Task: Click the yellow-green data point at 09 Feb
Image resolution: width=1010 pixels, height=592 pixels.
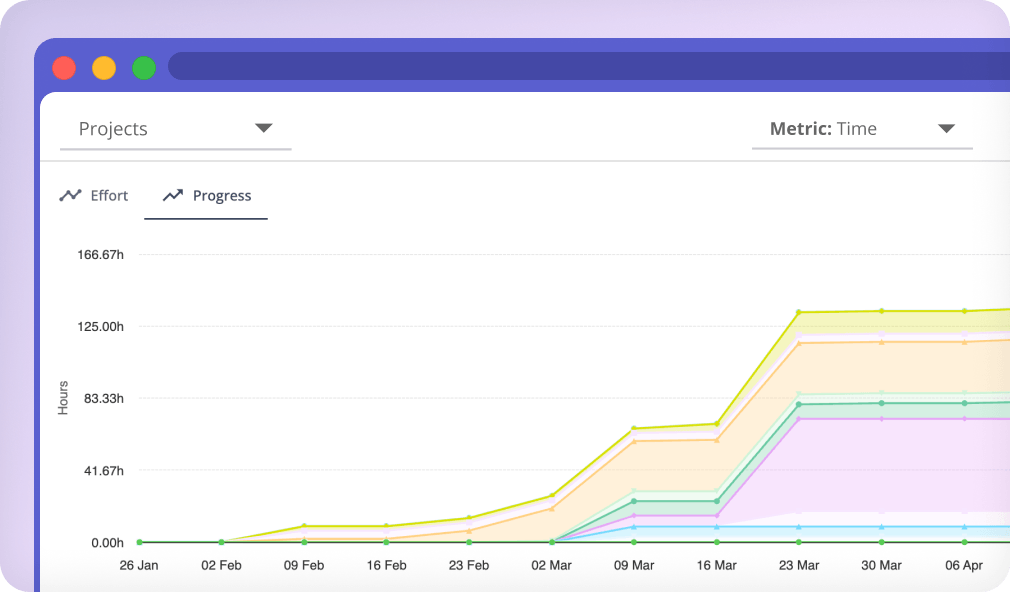Action: [304, 526]
